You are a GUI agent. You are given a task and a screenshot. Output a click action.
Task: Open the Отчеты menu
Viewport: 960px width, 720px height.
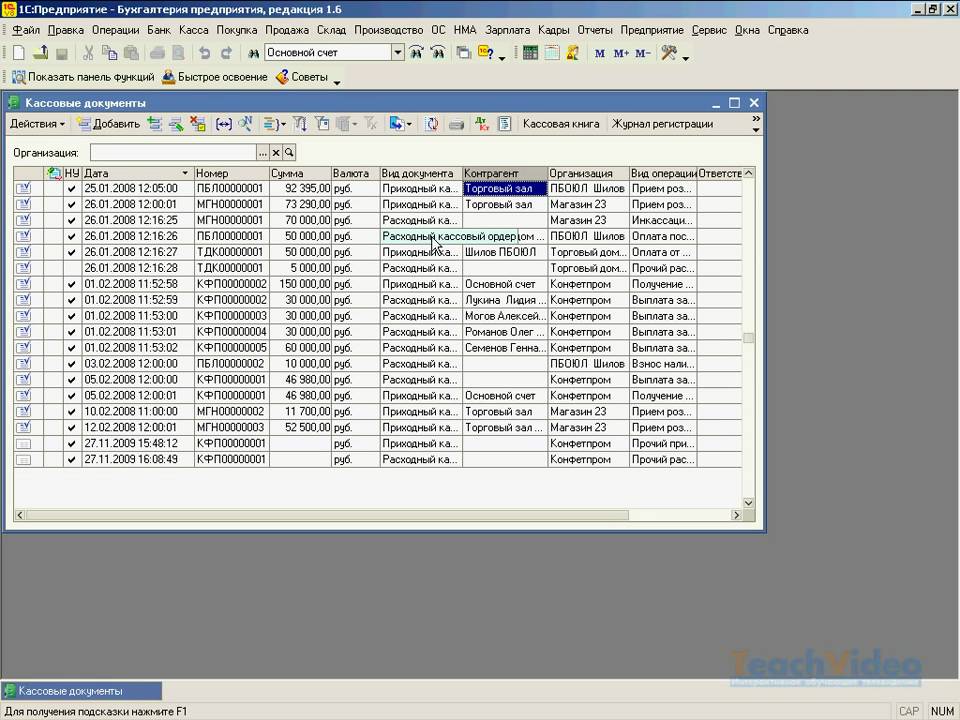[594, 30]
